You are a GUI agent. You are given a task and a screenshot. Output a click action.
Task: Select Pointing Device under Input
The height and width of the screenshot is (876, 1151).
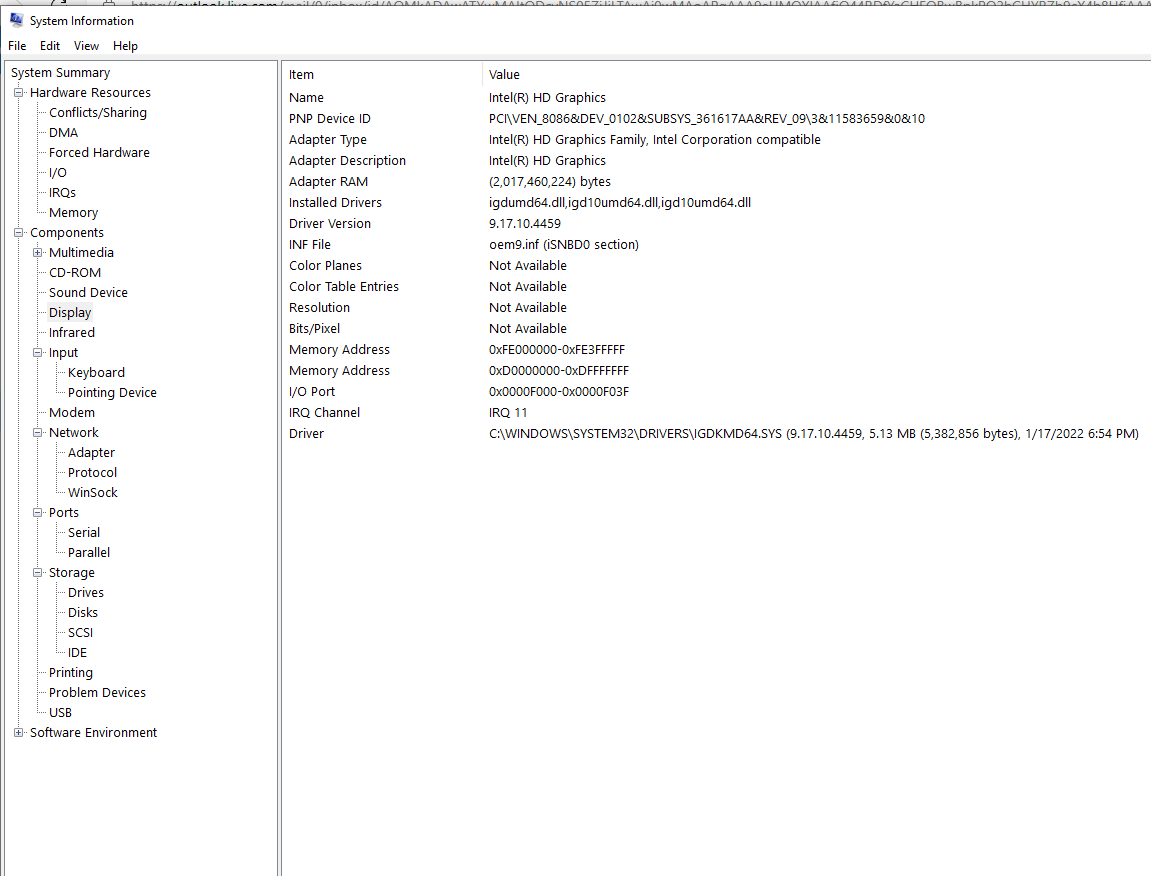[x=112, y=393]
